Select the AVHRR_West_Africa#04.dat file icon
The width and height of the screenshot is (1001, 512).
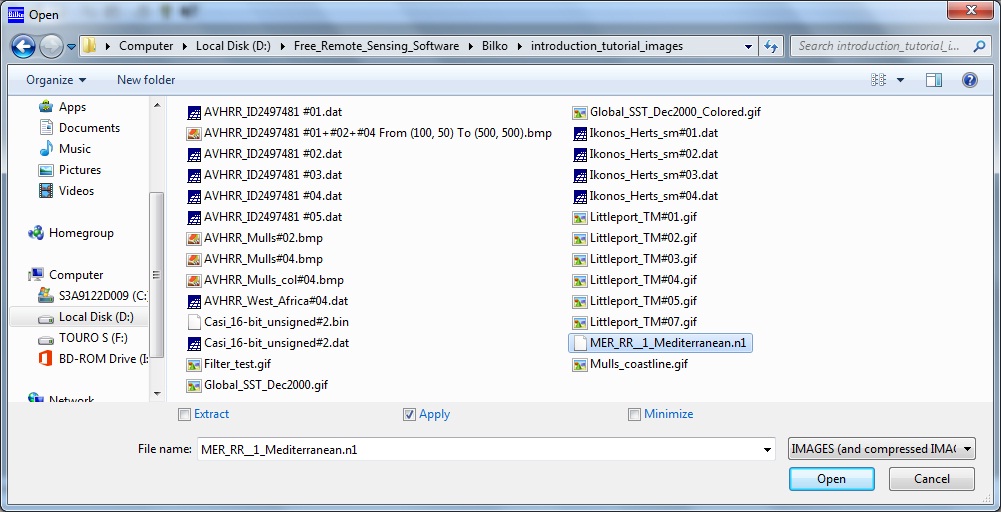[194, 301]
